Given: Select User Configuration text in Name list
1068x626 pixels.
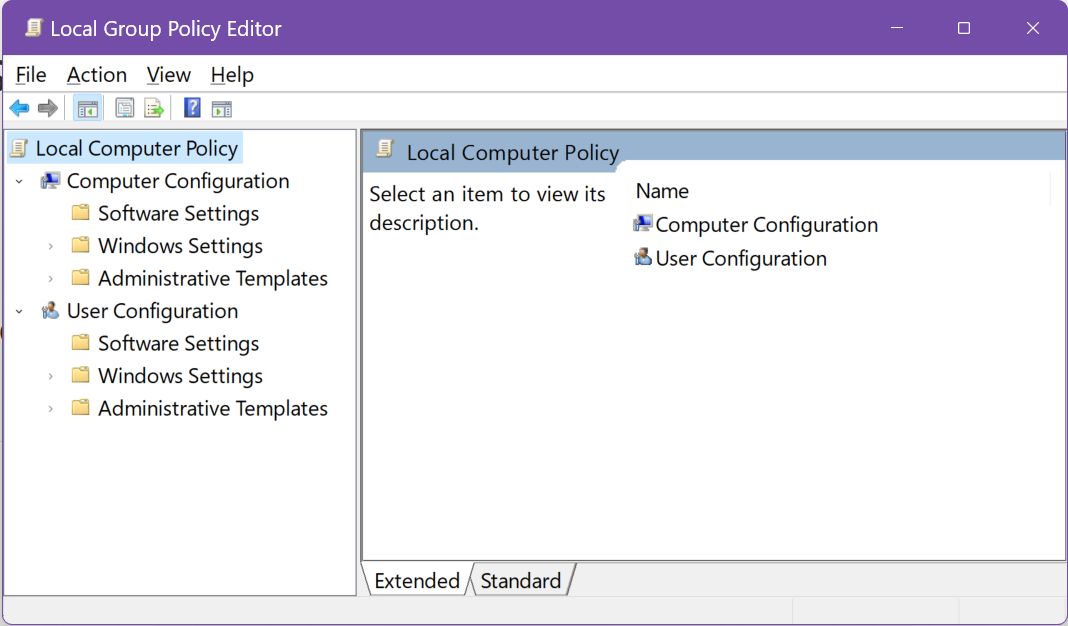Looking at the screenshot, I should point(741,258).
